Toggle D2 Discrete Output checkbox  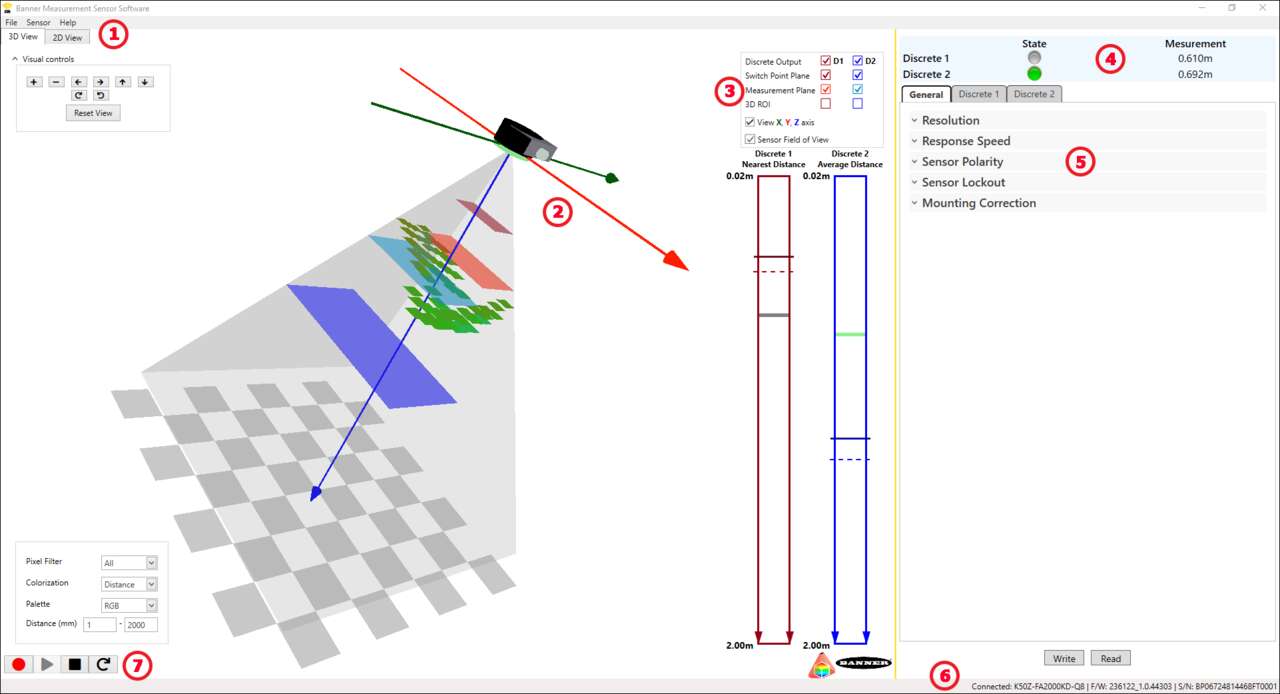coord(857,61)
